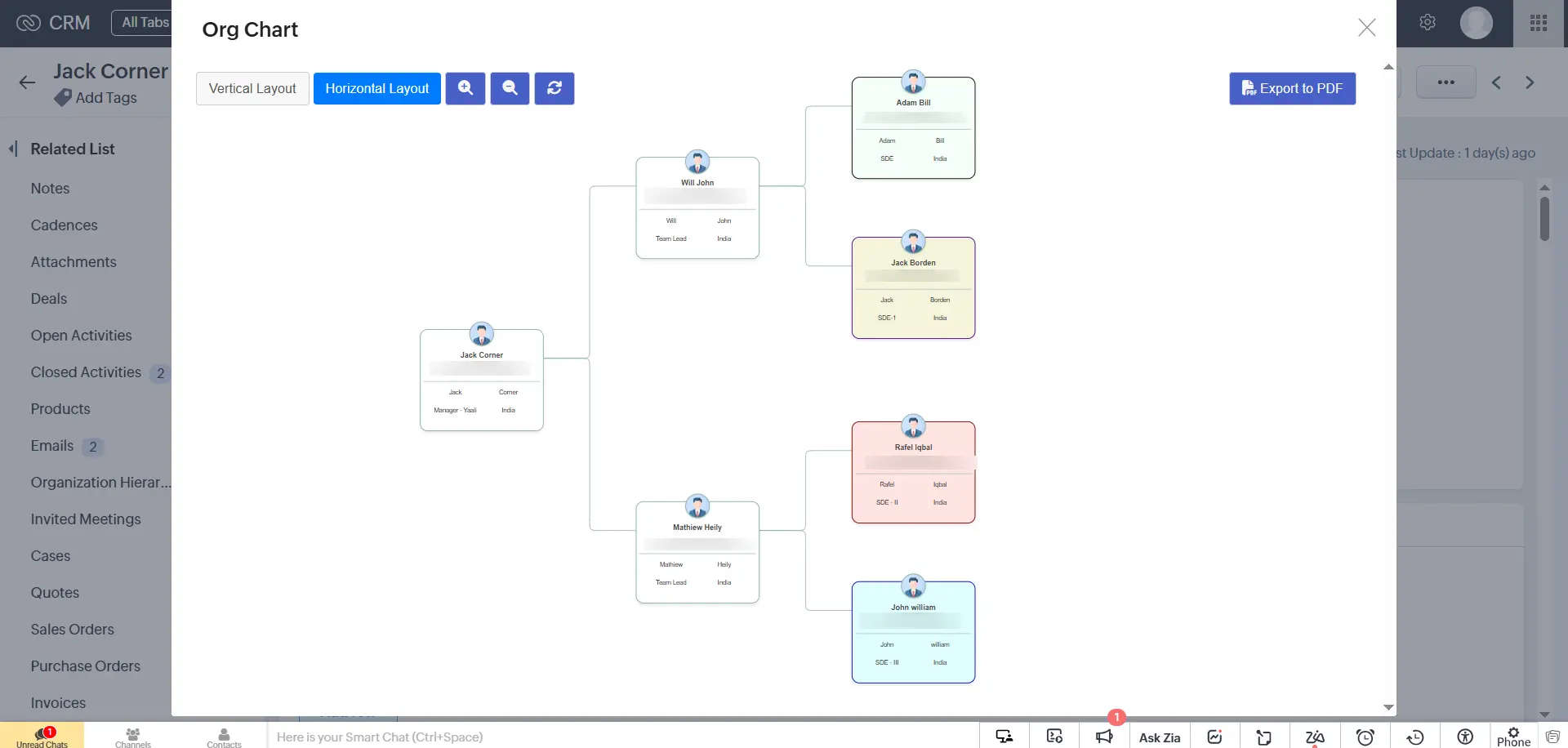Open the announcements megaphone icon
1568x748 pixels.
(1104, 737)
